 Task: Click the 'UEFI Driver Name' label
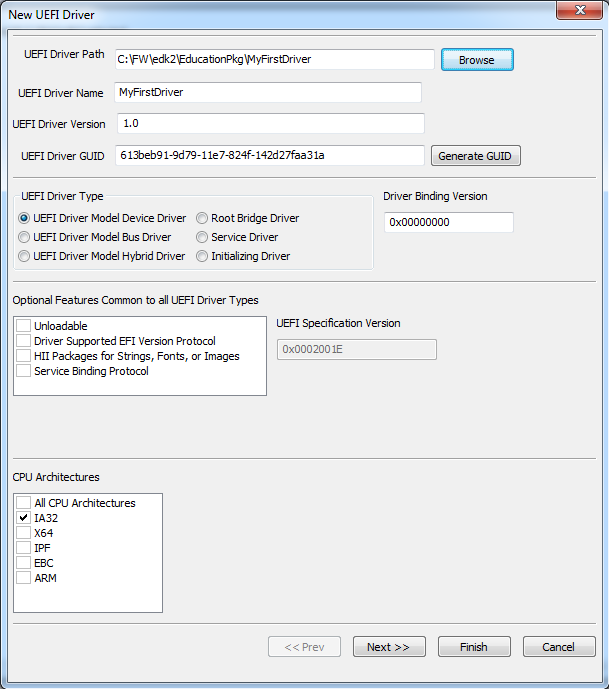[61, 93]
